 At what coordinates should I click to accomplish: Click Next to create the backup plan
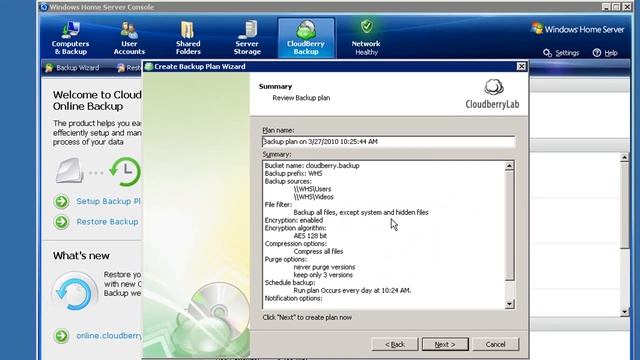point(445,344)
